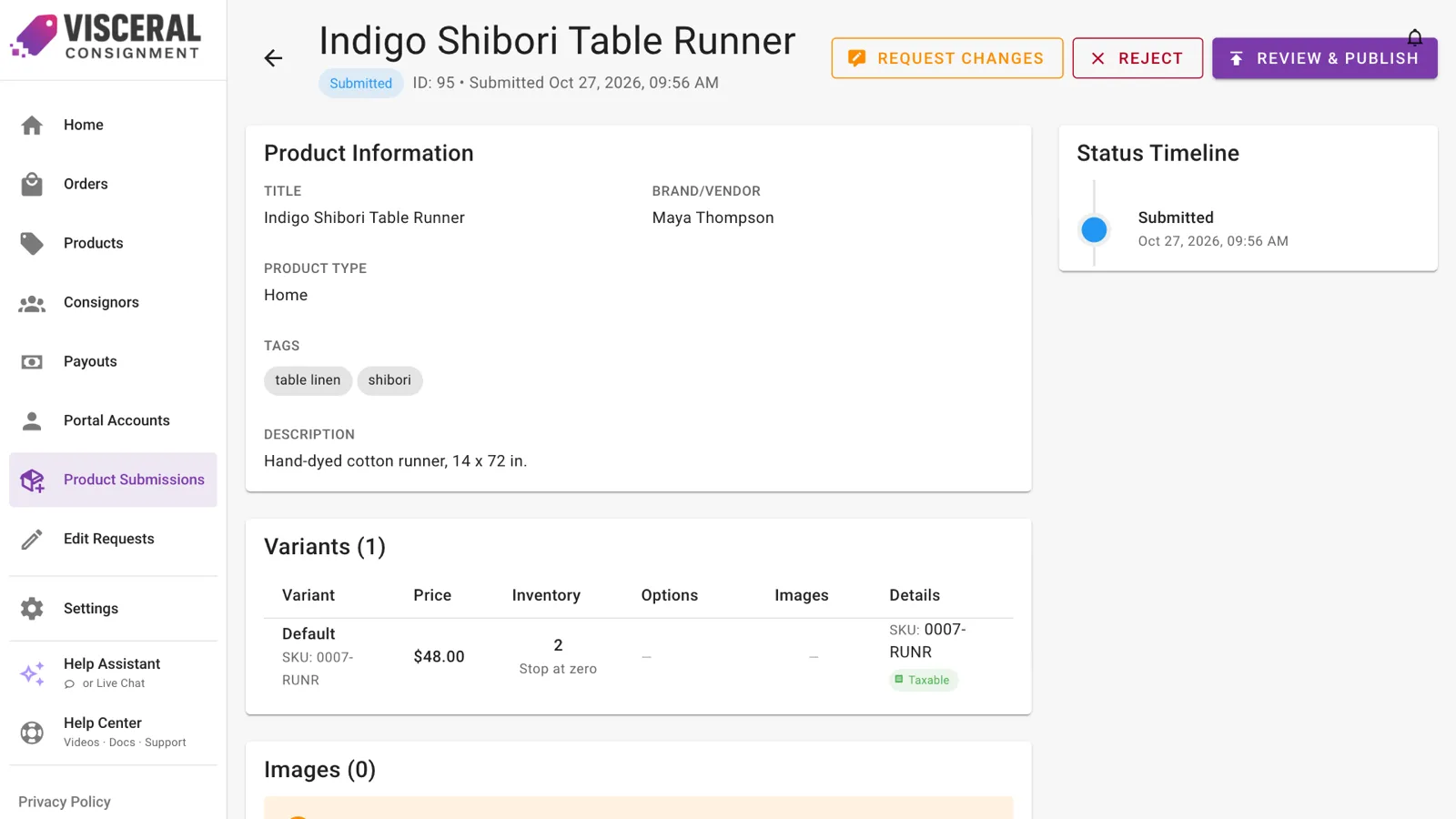Click the $48.00 price cell

coord(439,657)
